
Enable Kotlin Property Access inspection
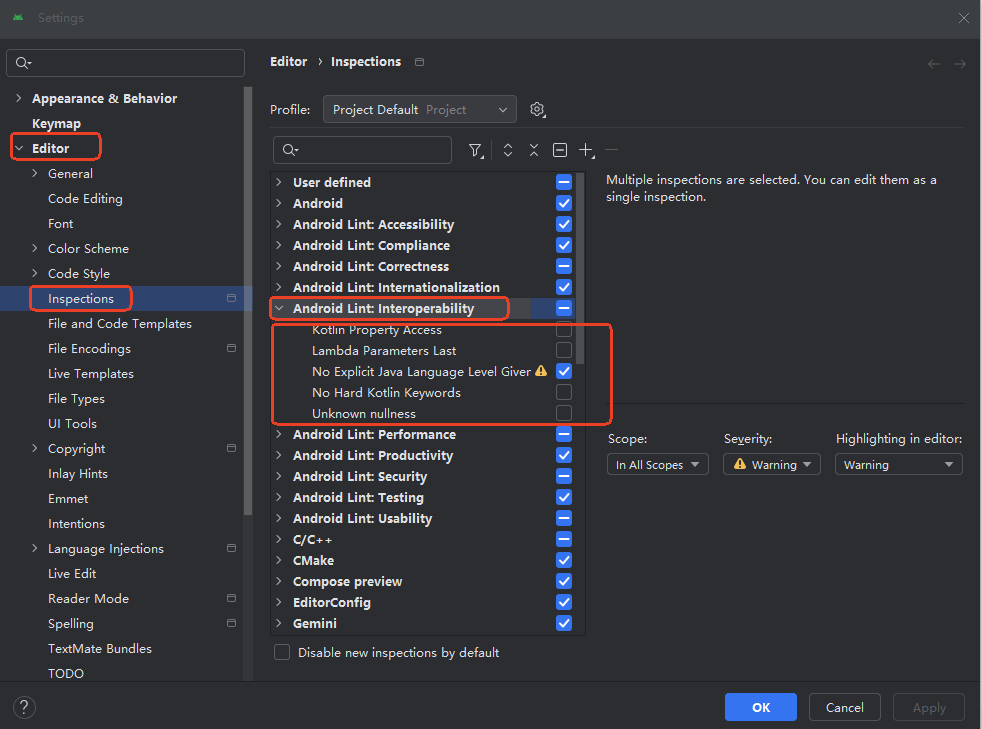tap(564, 329)
